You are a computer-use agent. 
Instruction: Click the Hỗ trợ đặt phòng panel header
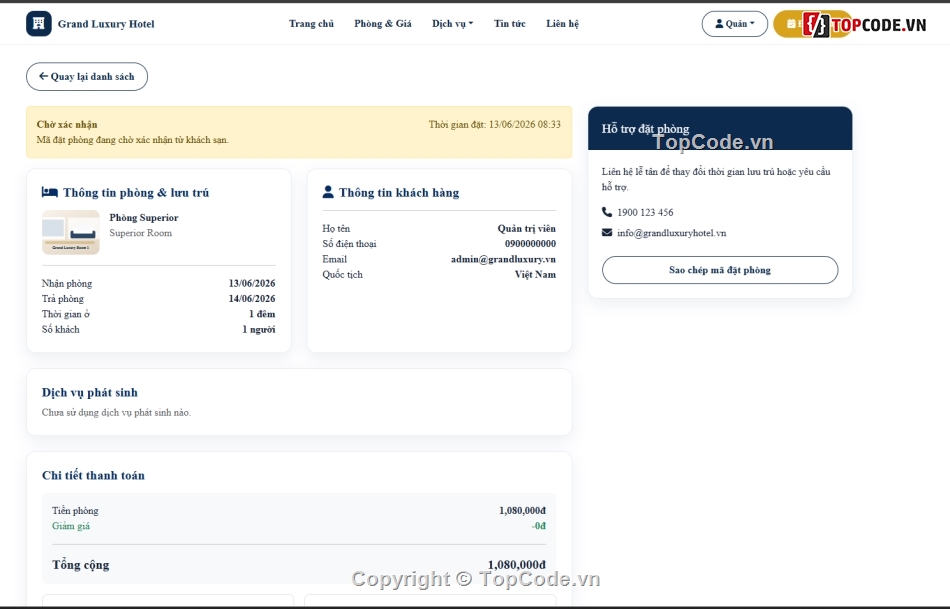pos(720,128)
